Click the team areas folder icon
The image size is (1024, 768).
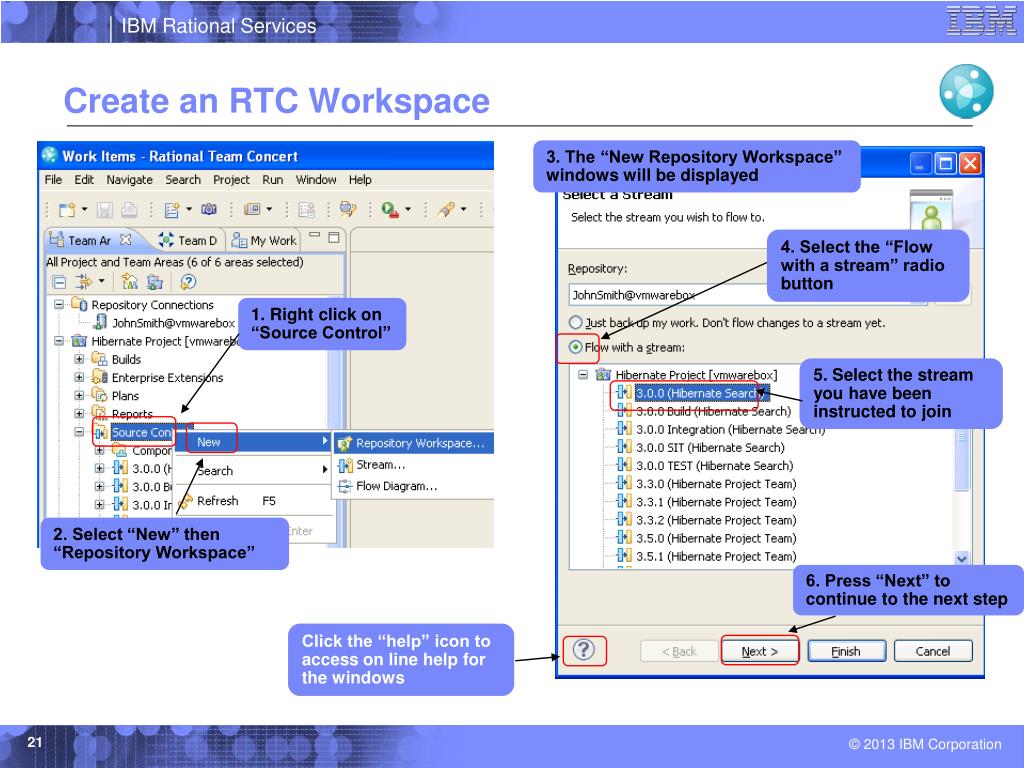(x=155, y=282)
